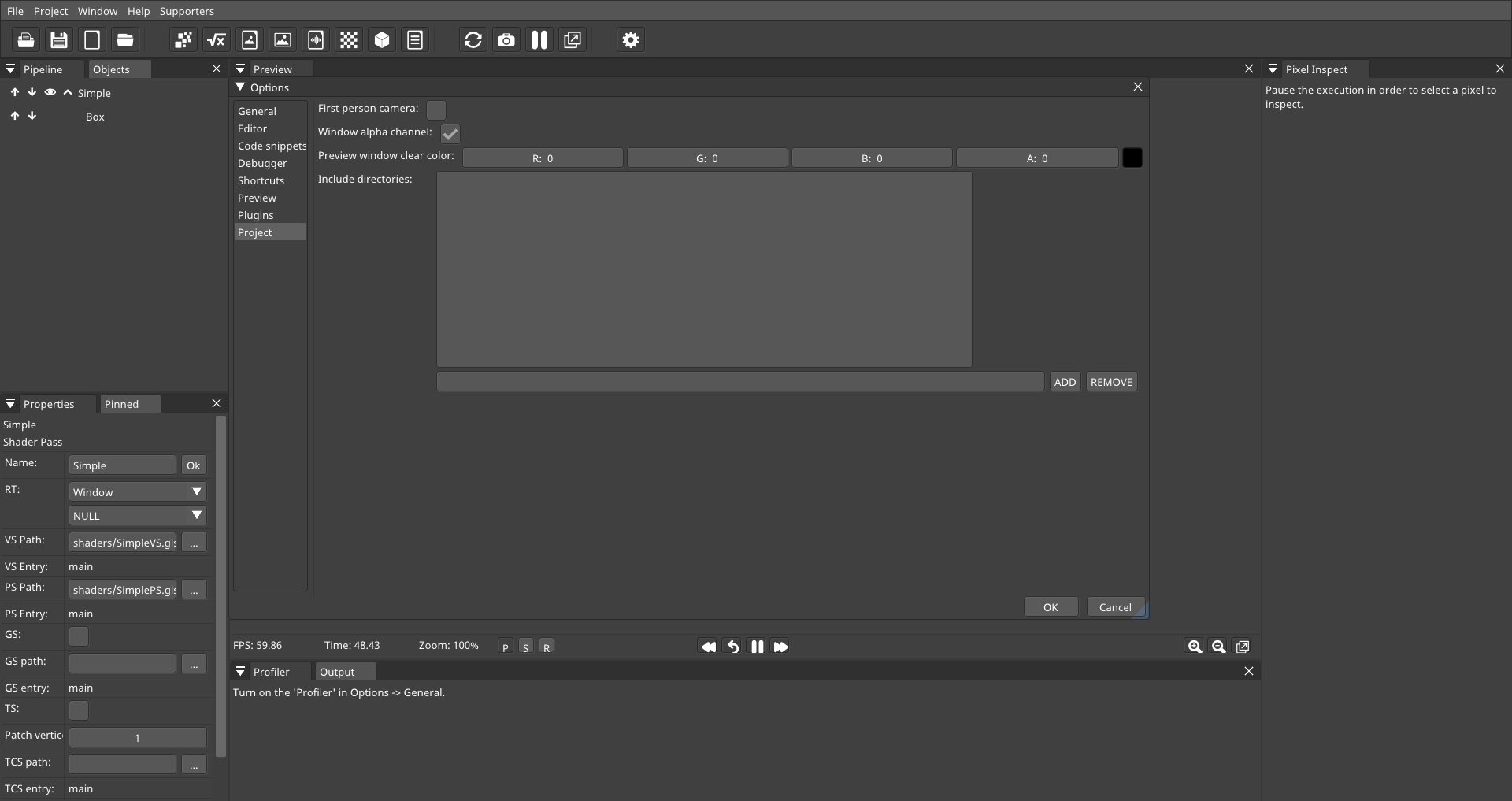The height and width of the screenshot is (801, 1512).
Task: Add a new include directory with ADD
Action: (x=1065, y=381)
